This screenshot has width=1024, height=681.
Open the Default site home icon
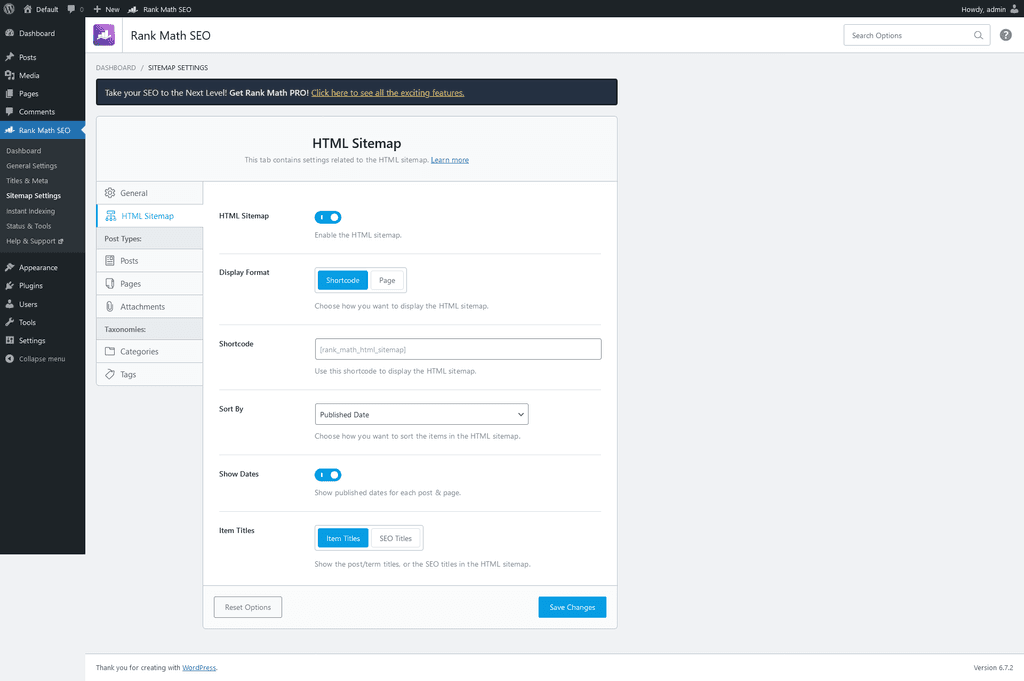click(x=27, y=9)
